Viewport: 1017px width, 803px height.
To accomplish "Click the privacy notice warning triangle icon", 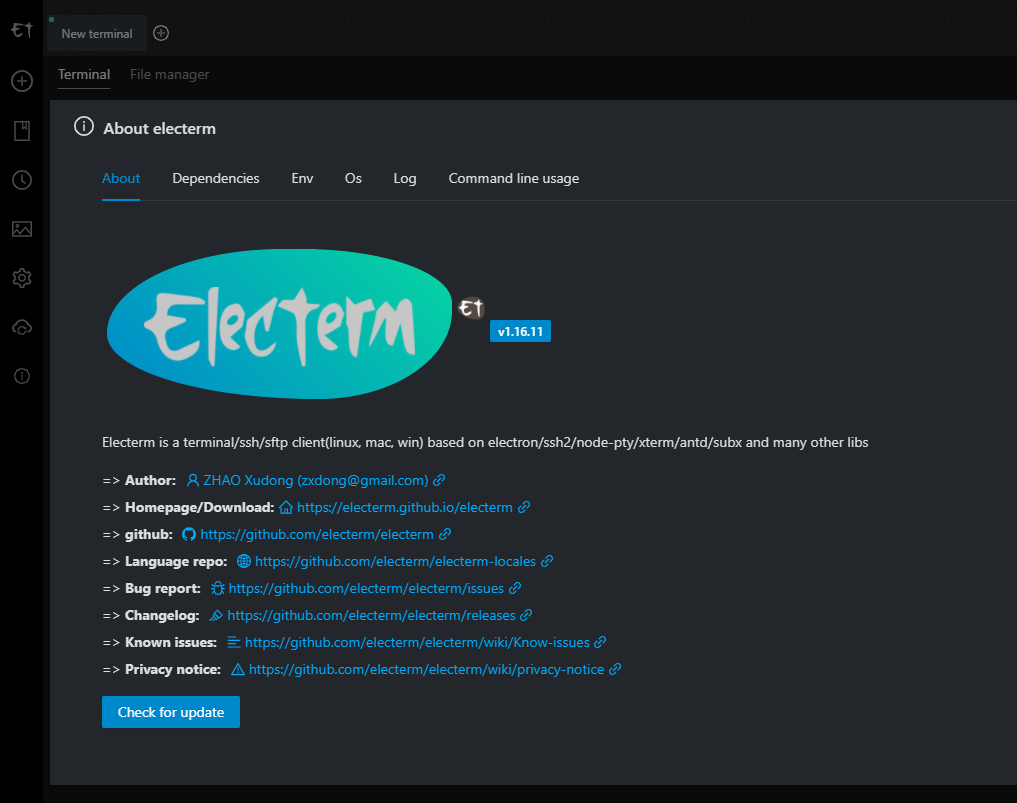I will pyautogui.click(x=238, y=669).
